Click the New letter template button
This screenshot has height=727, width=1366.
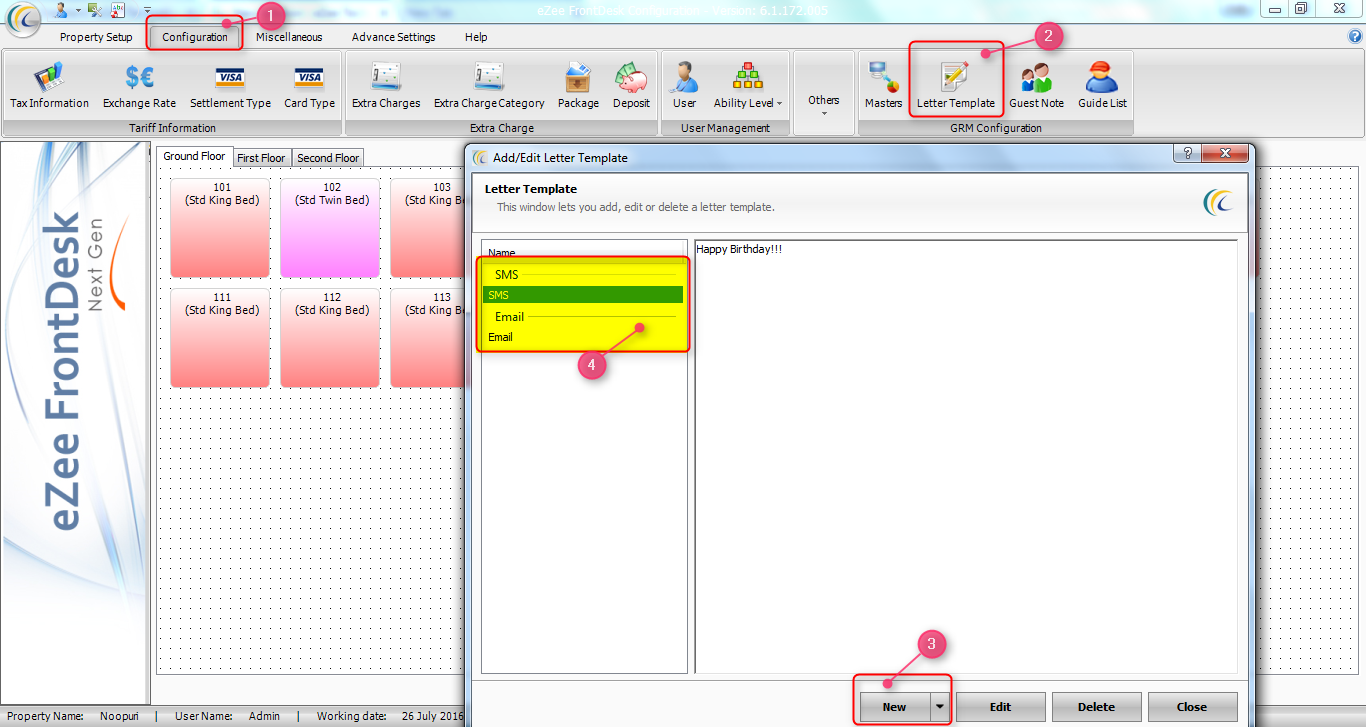coord(894,706)
